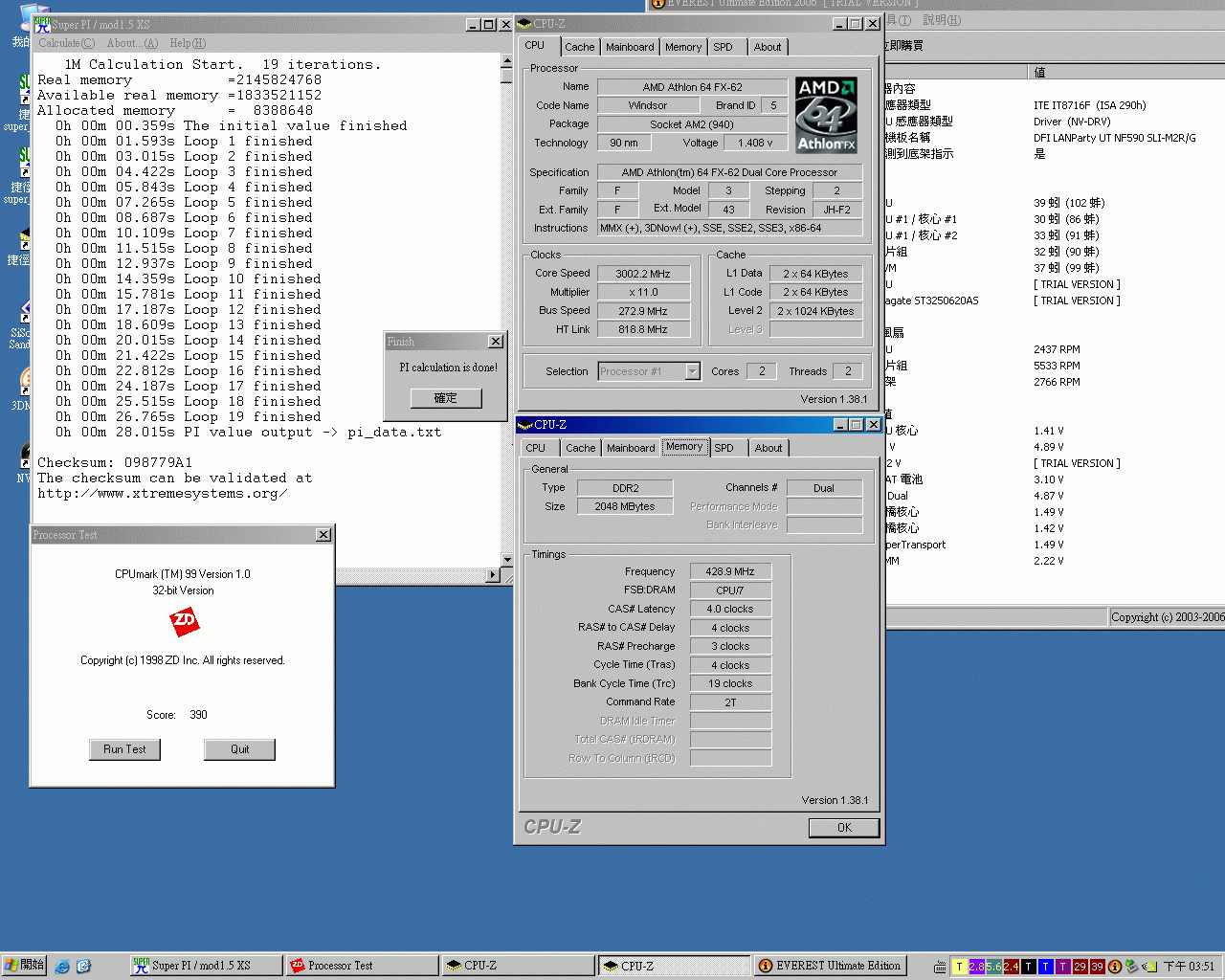Viewport: 1225px width, 980px height.
Task: Click the Super PI title bar icon
Action: [42, 24]
